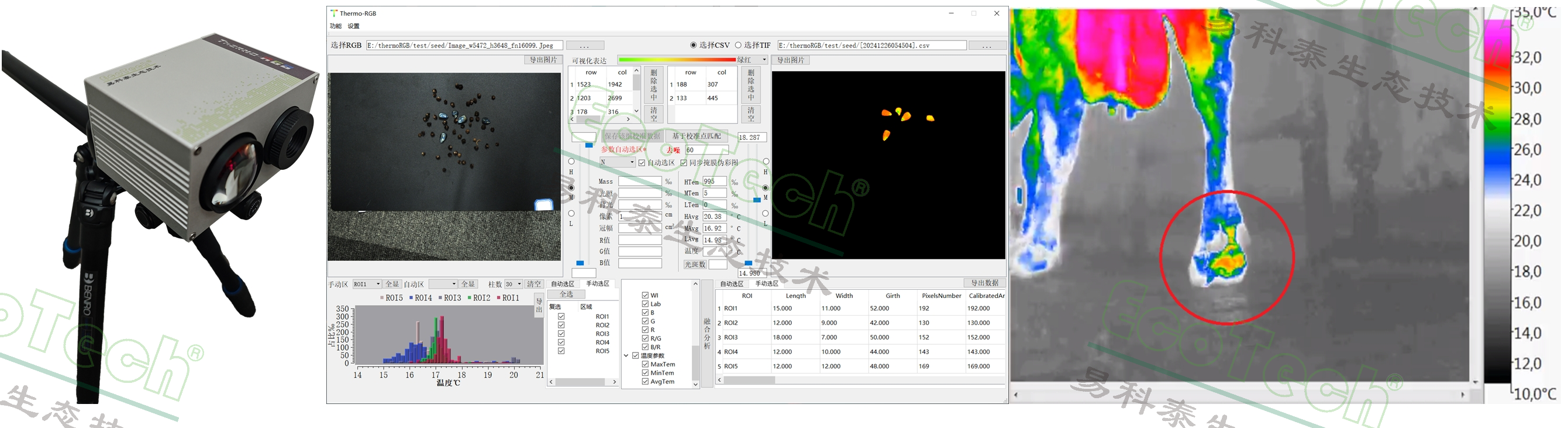The image size is (1568, 428).
Task: Switch to 自动选区 tab above data table
Action: pos(732,283)
